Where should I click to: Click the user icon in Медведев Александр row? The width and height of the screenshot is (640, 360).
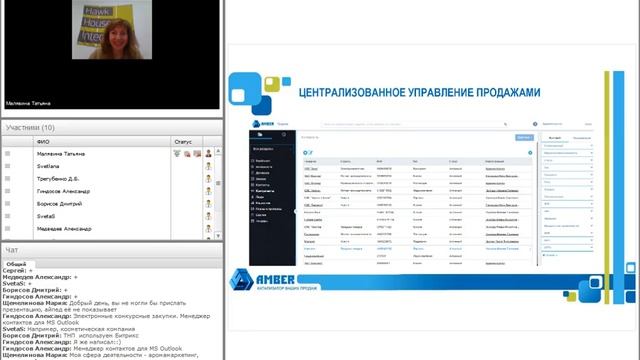click(209, 229)
